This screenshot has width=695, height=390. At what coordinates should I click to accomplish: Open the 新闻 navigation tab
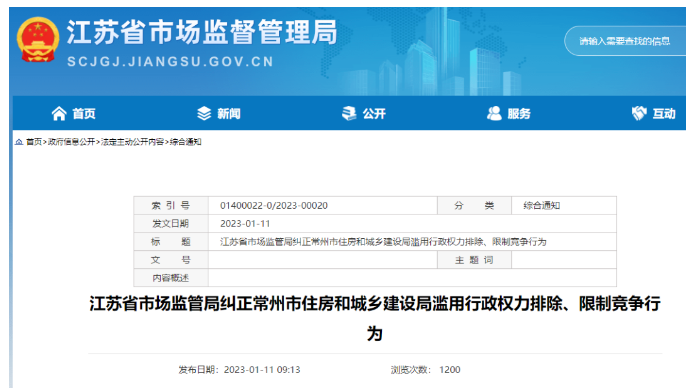pos(219,114)
